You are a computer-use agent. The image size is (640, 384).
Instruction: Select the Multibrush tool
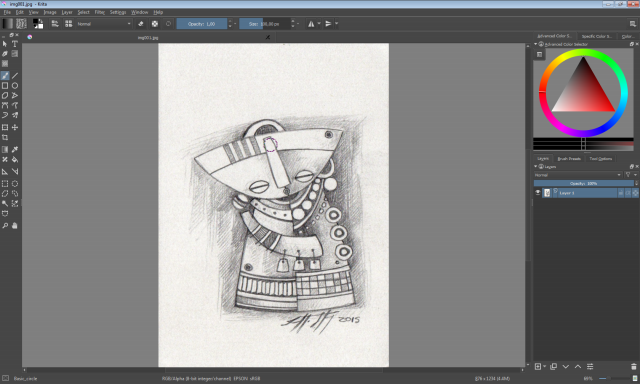pos(15,115)
